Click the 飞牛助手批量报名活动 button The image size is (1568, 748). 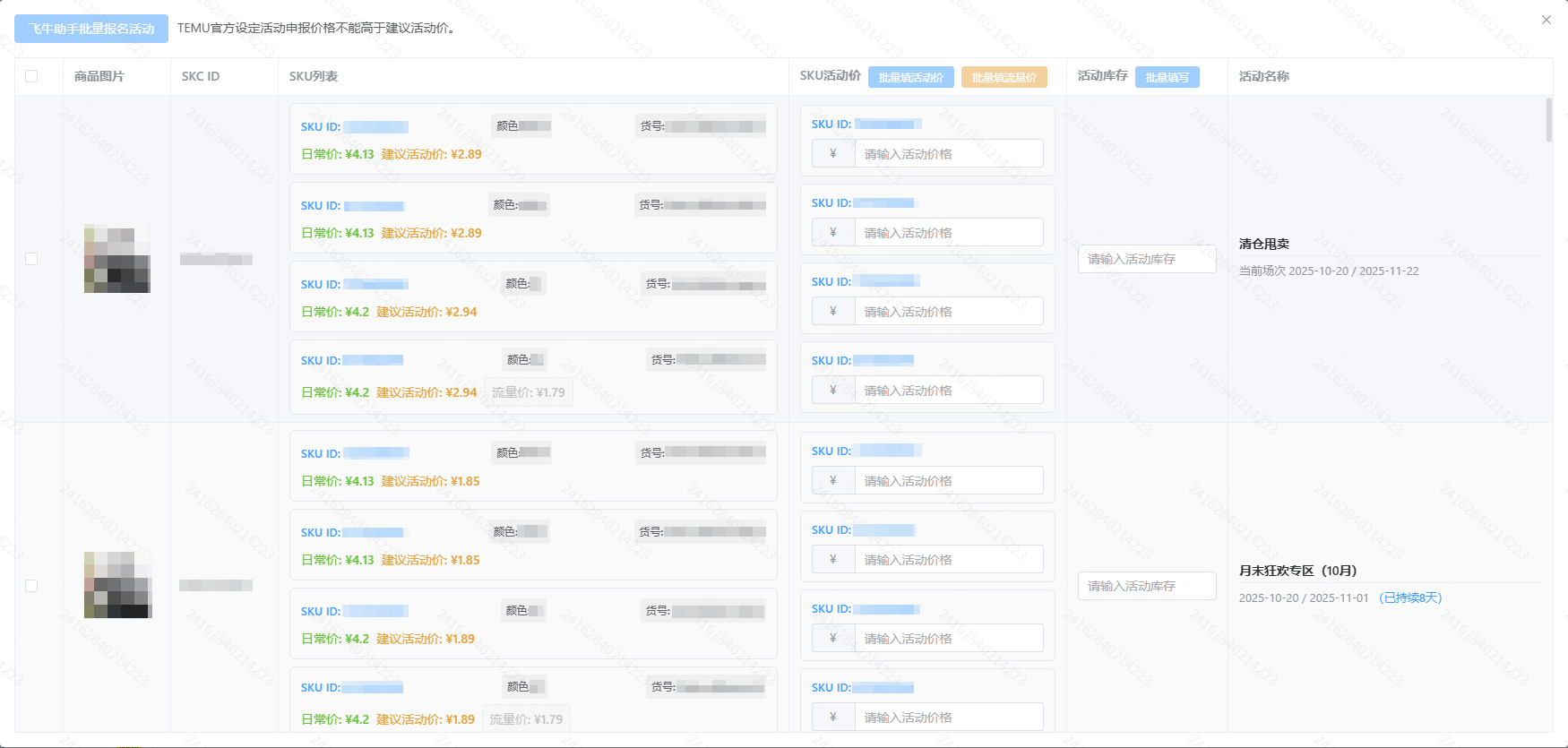click(x=91, y=29)
